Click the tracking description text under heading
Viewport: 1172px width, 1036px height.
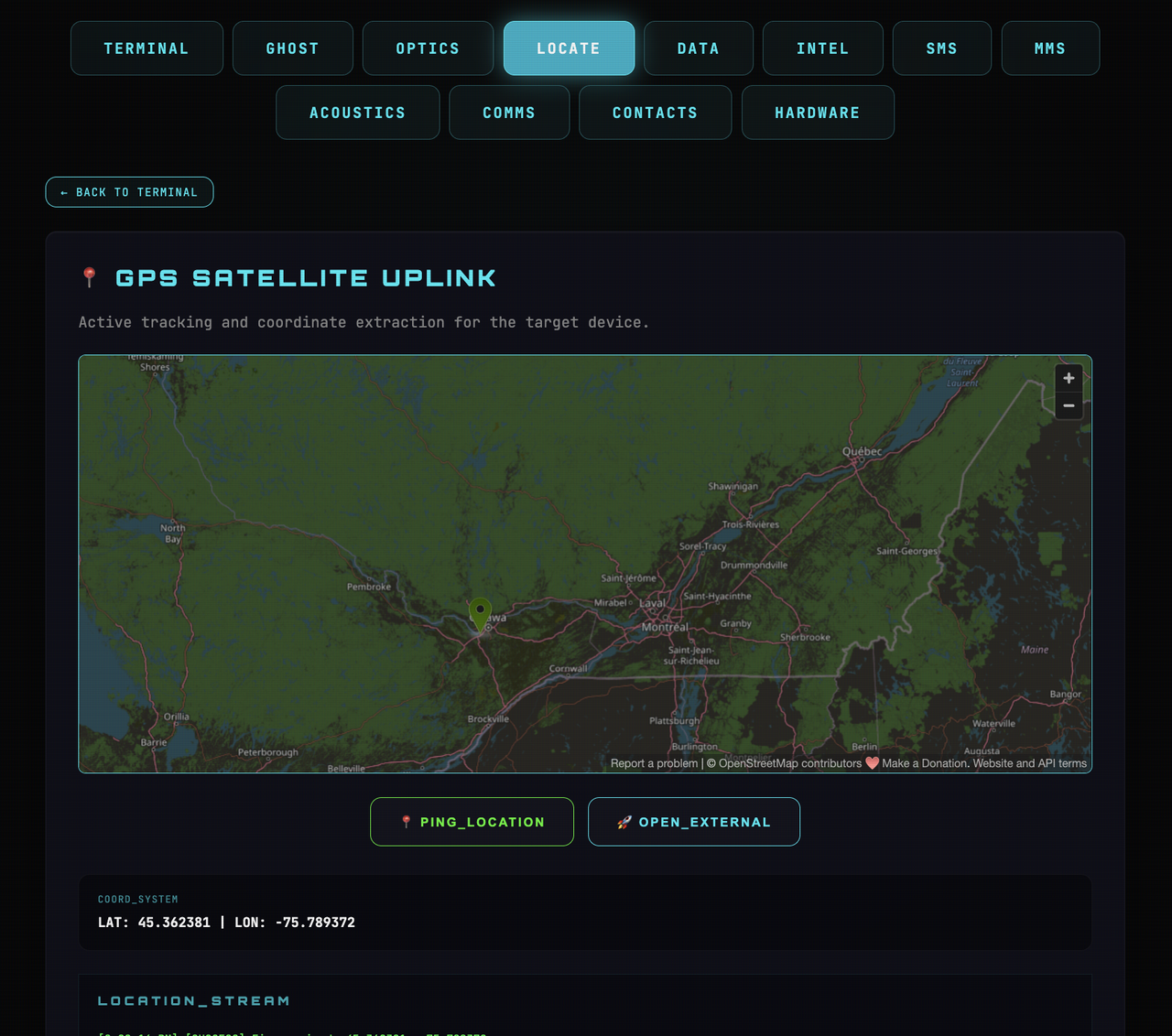(x=364, y=322)
